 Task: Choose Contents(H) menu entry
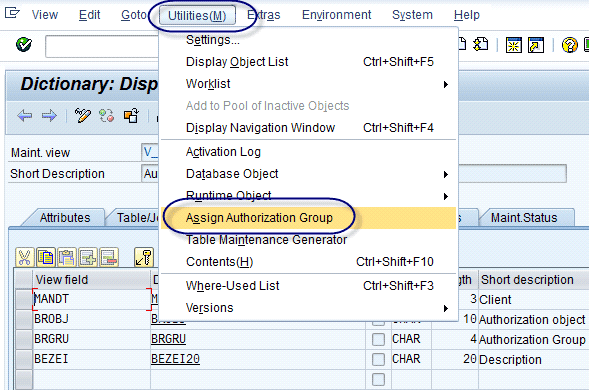(308, 262)
